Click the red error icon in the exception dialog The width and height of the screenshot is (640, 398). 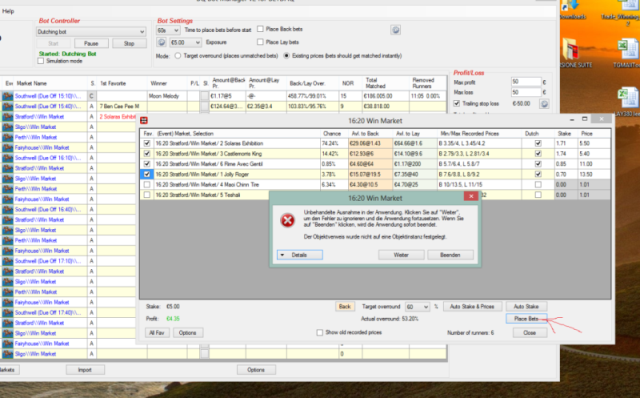tap(287, 220)
